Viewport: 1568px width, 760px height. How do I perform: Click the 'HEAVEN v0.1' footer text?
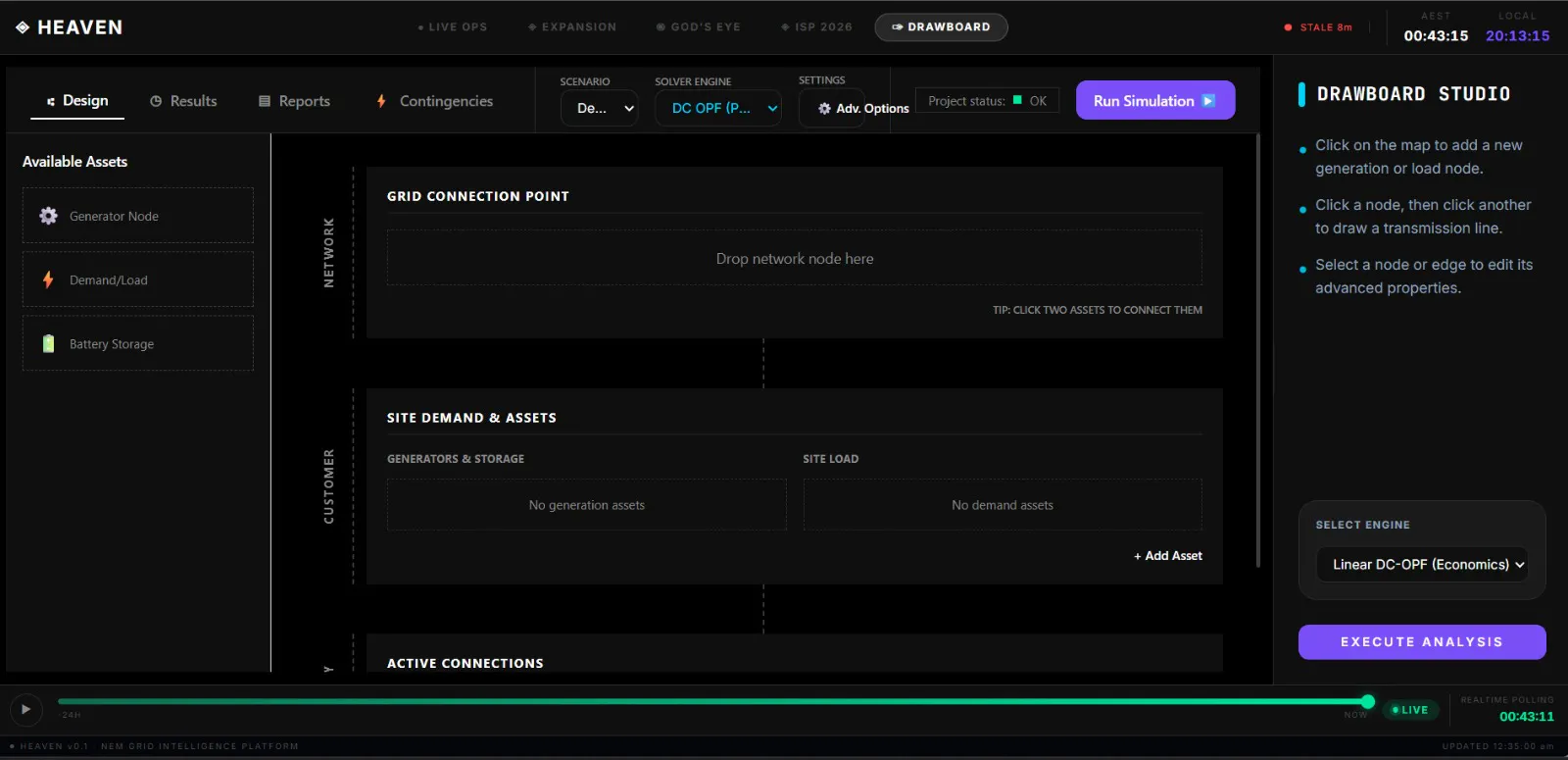click(54, 747)
